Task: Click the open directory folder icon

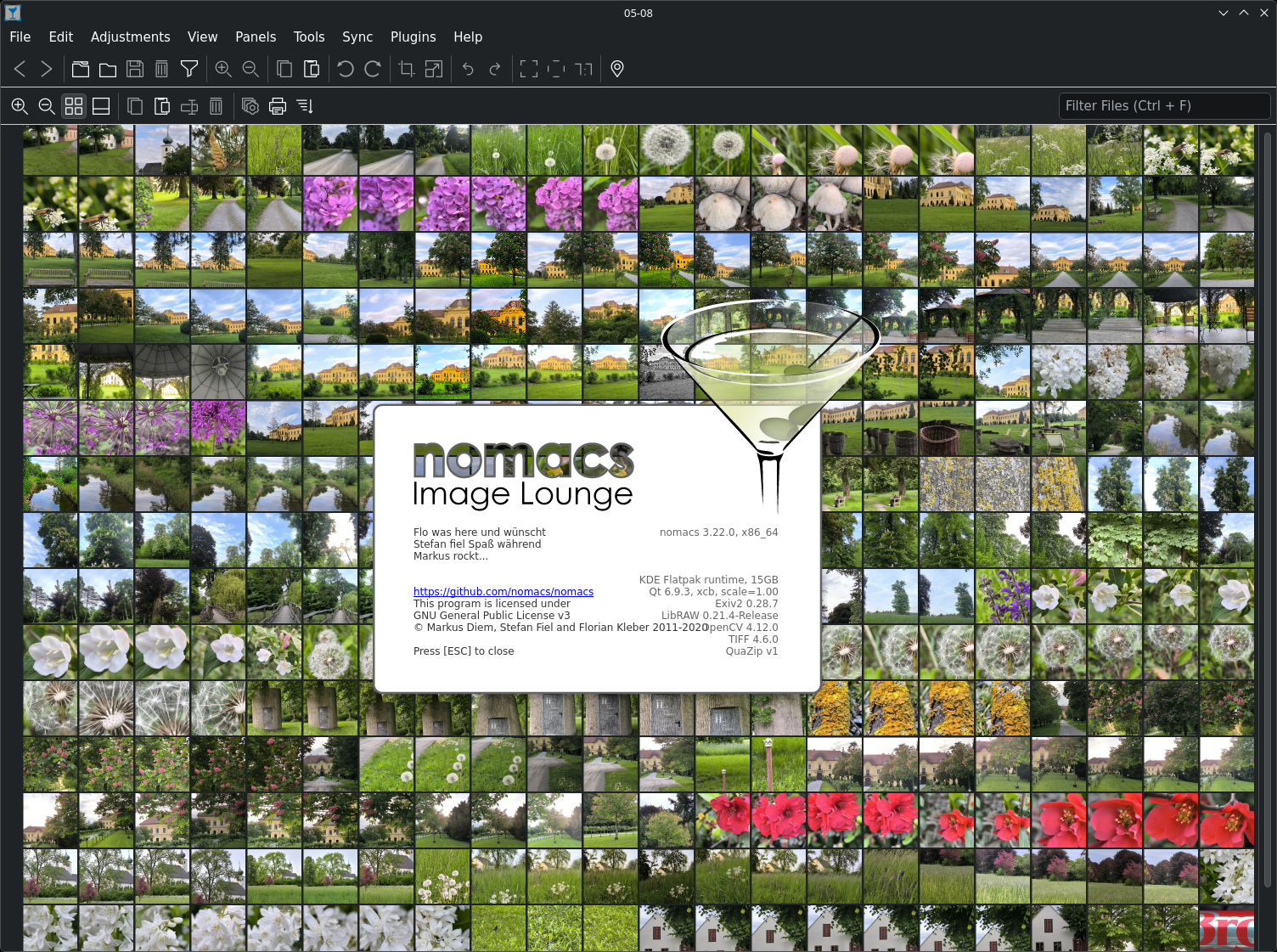Action: (x=108, y=69)
